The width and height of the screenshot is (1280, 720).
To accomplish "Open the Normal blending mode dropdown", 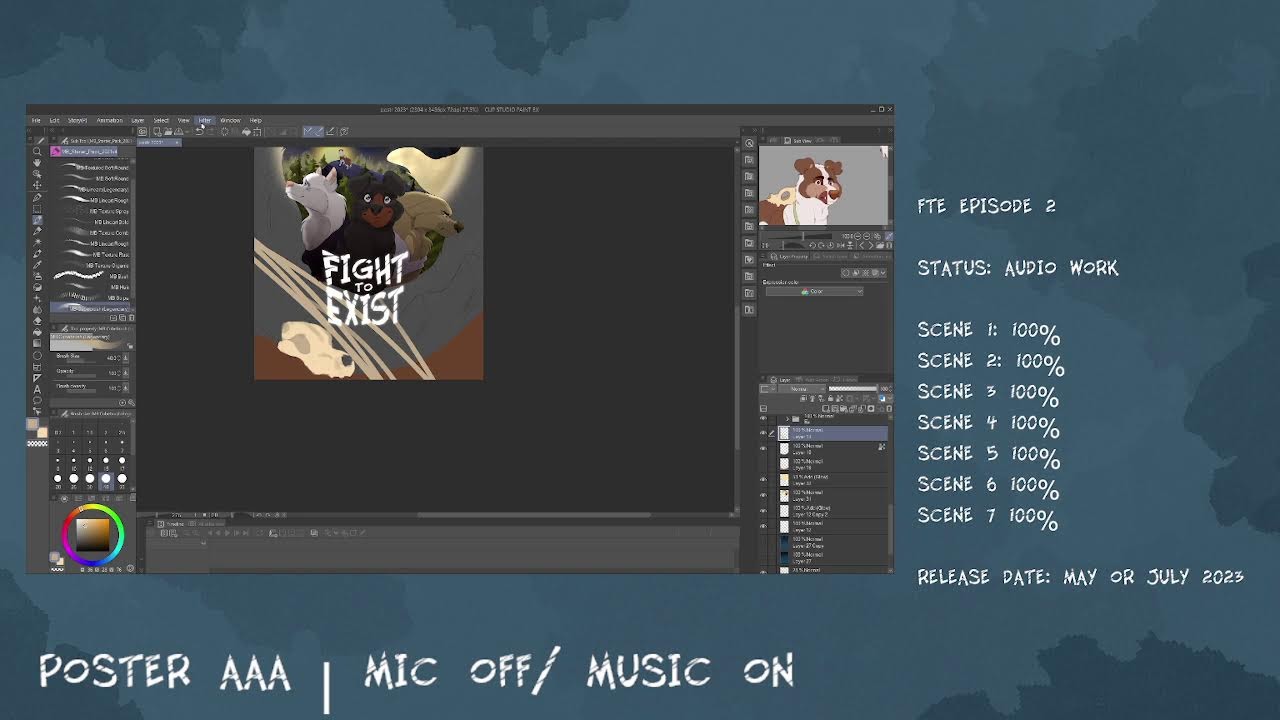I will pos(801,388).
